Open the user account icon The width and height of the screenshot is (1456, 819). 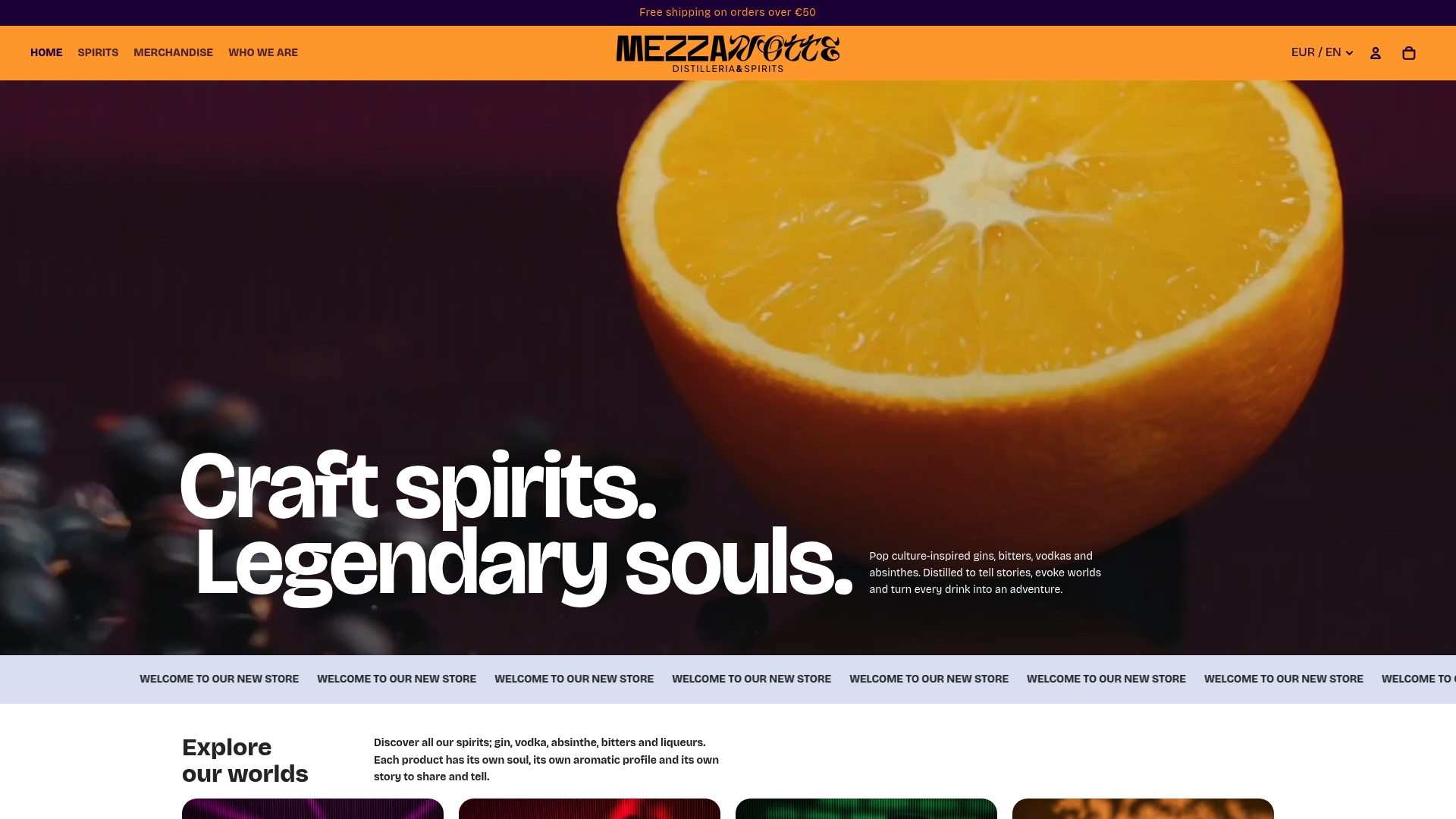tap(1375, 53)
